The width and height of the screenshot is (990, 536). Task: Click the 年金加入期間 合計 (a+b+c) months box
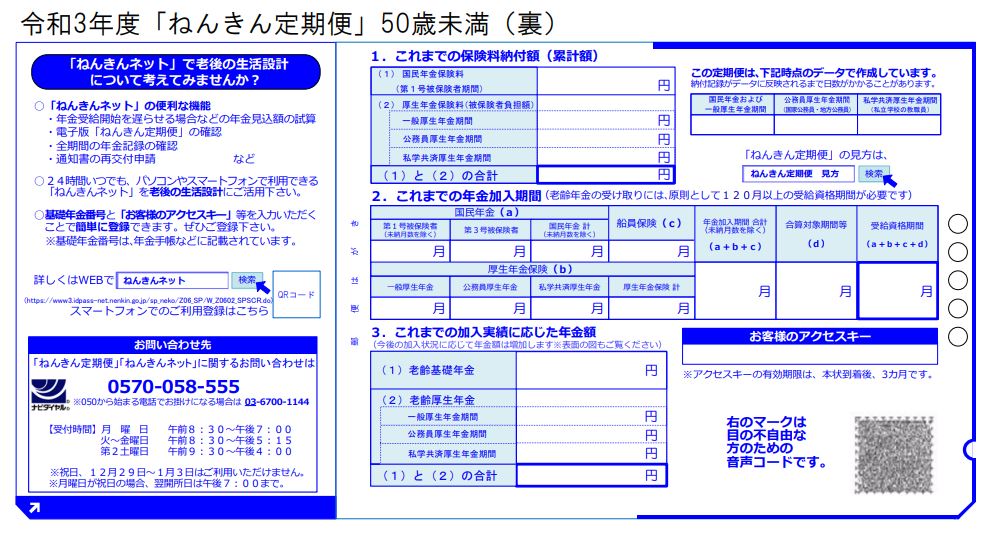click(736, 290)
